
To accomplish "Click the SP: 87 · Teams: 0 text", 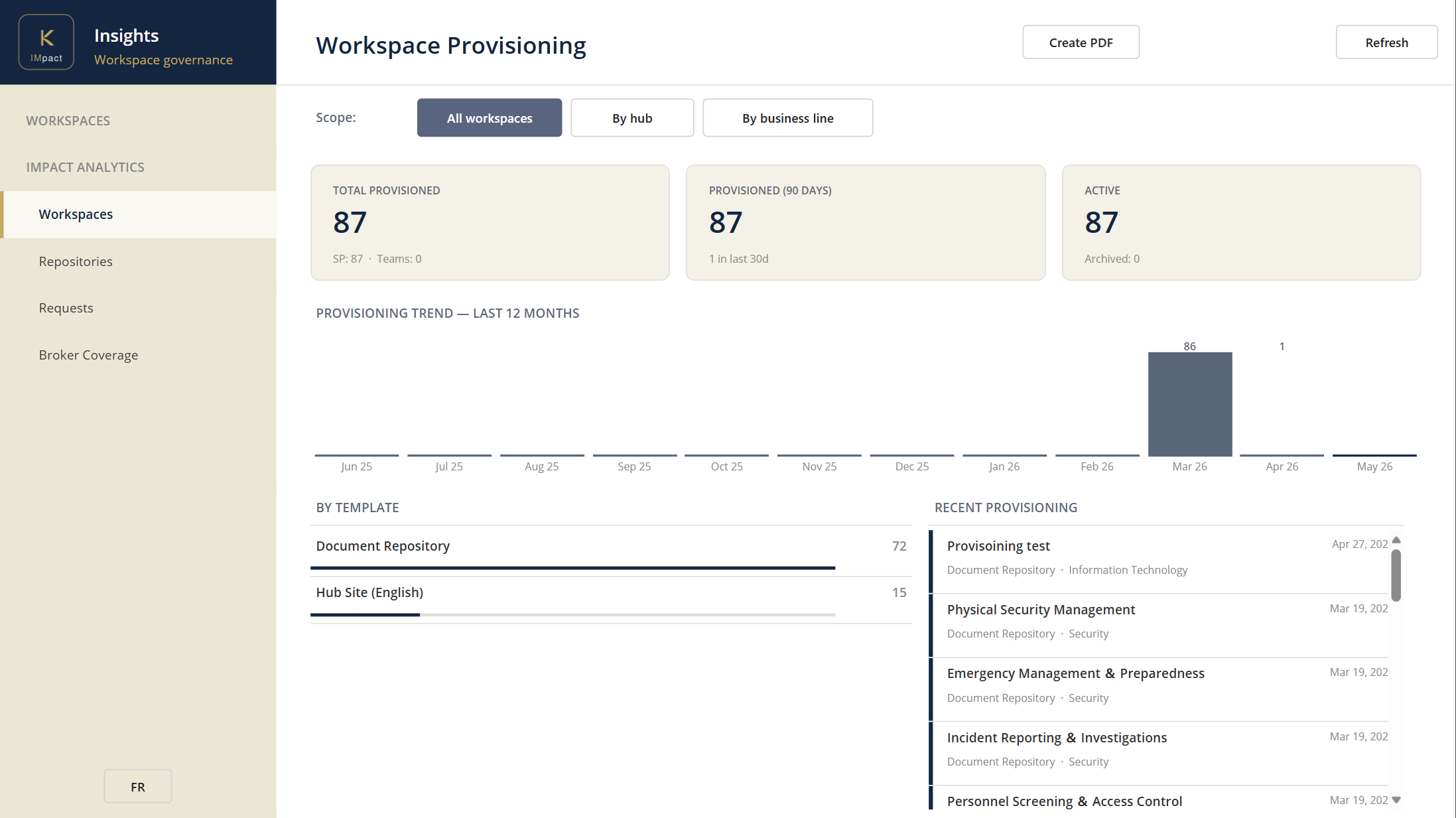I will click(x=377, y=259).
